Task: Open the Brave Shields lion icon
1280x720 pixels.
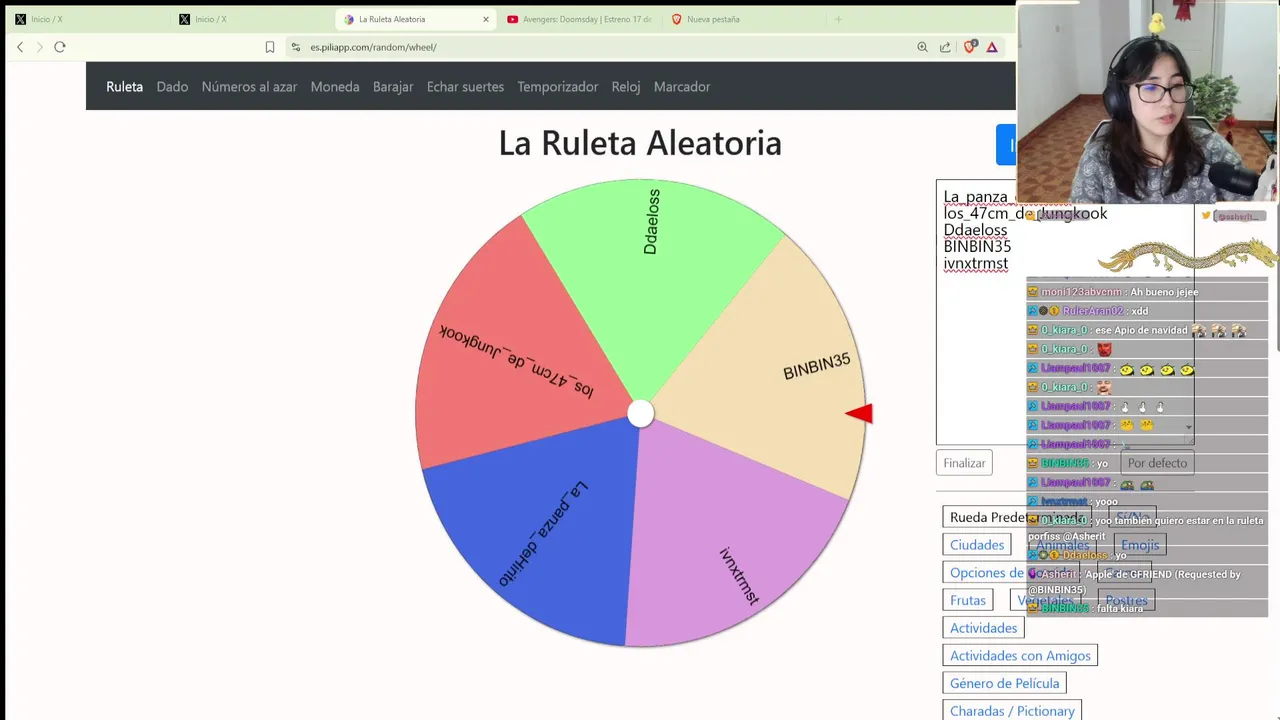Action: [969, 47]
